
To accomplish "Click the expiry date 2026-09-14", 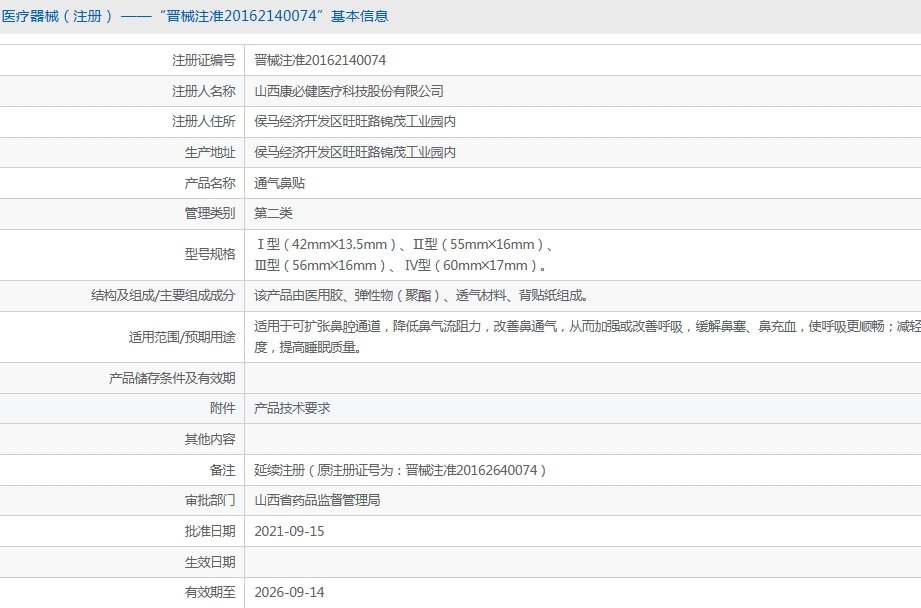I will pos(289,593).
